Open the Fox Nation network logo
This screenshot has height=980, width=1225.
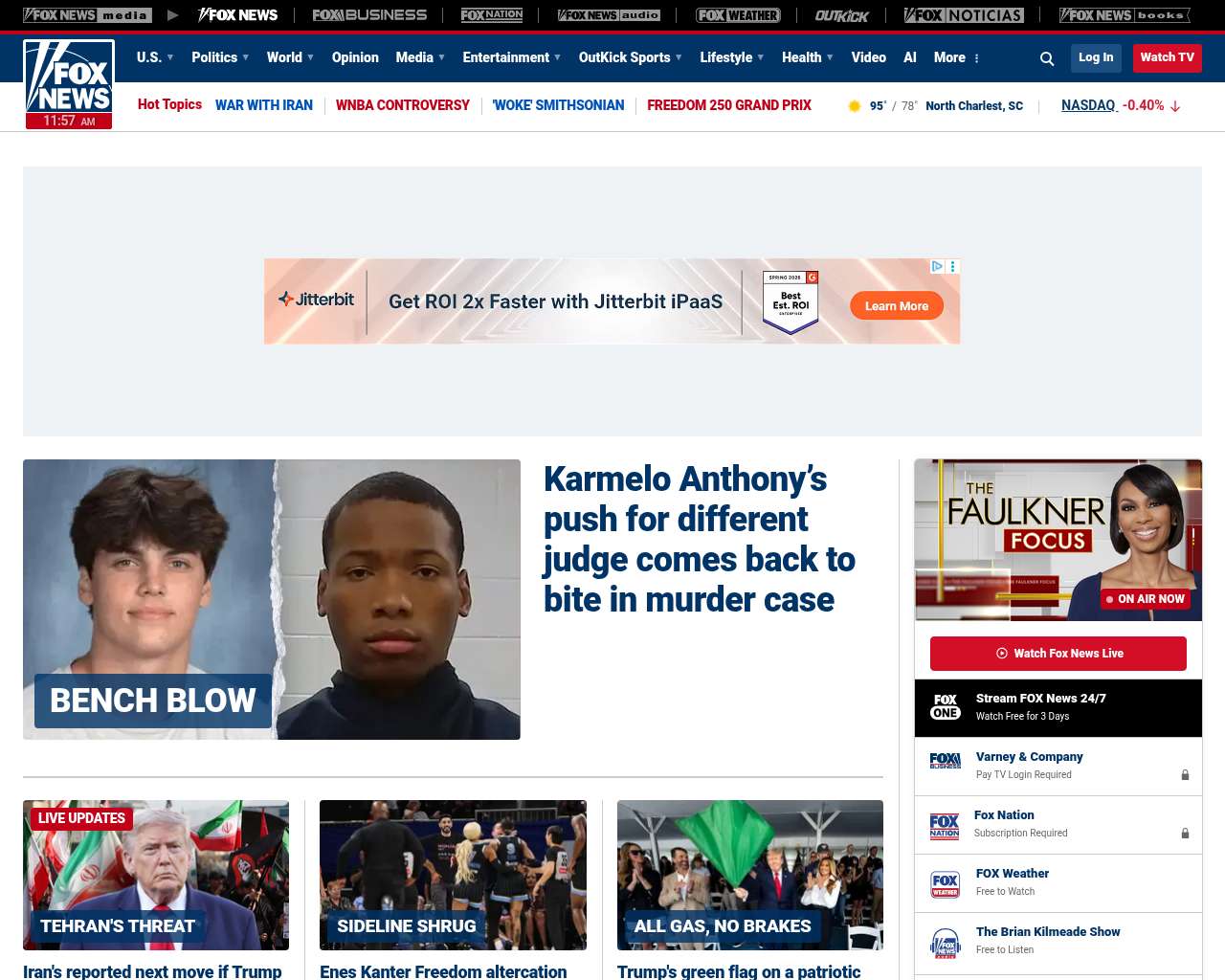pos(492,15)
